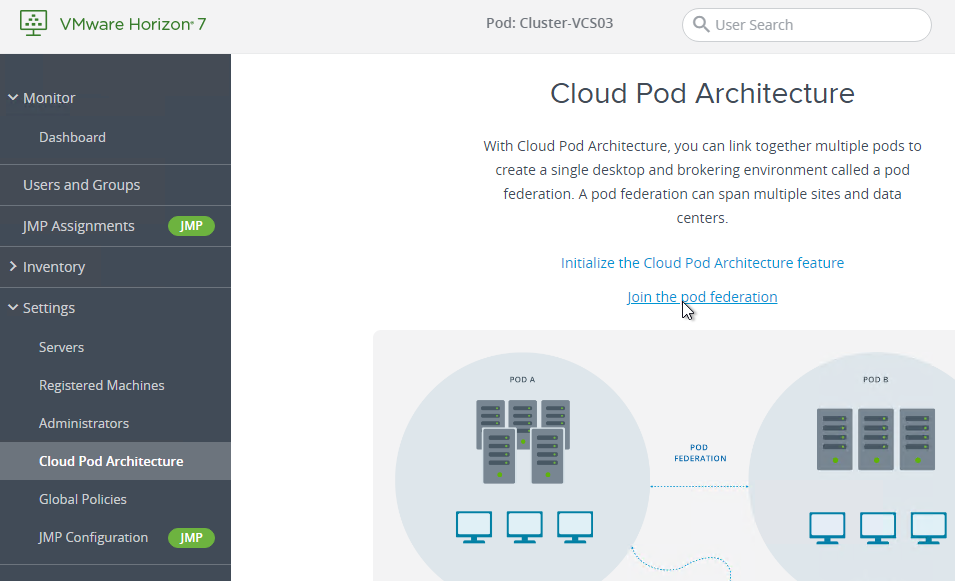
Task: Click the Pod B server rack graphic
Action: 875,439
